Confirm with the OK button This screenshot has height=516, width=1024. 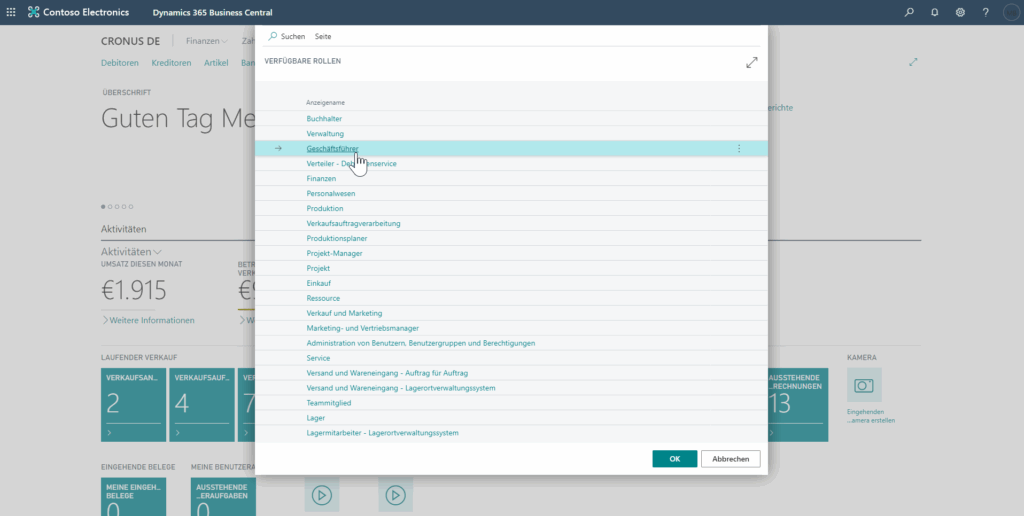pos(674,459)
